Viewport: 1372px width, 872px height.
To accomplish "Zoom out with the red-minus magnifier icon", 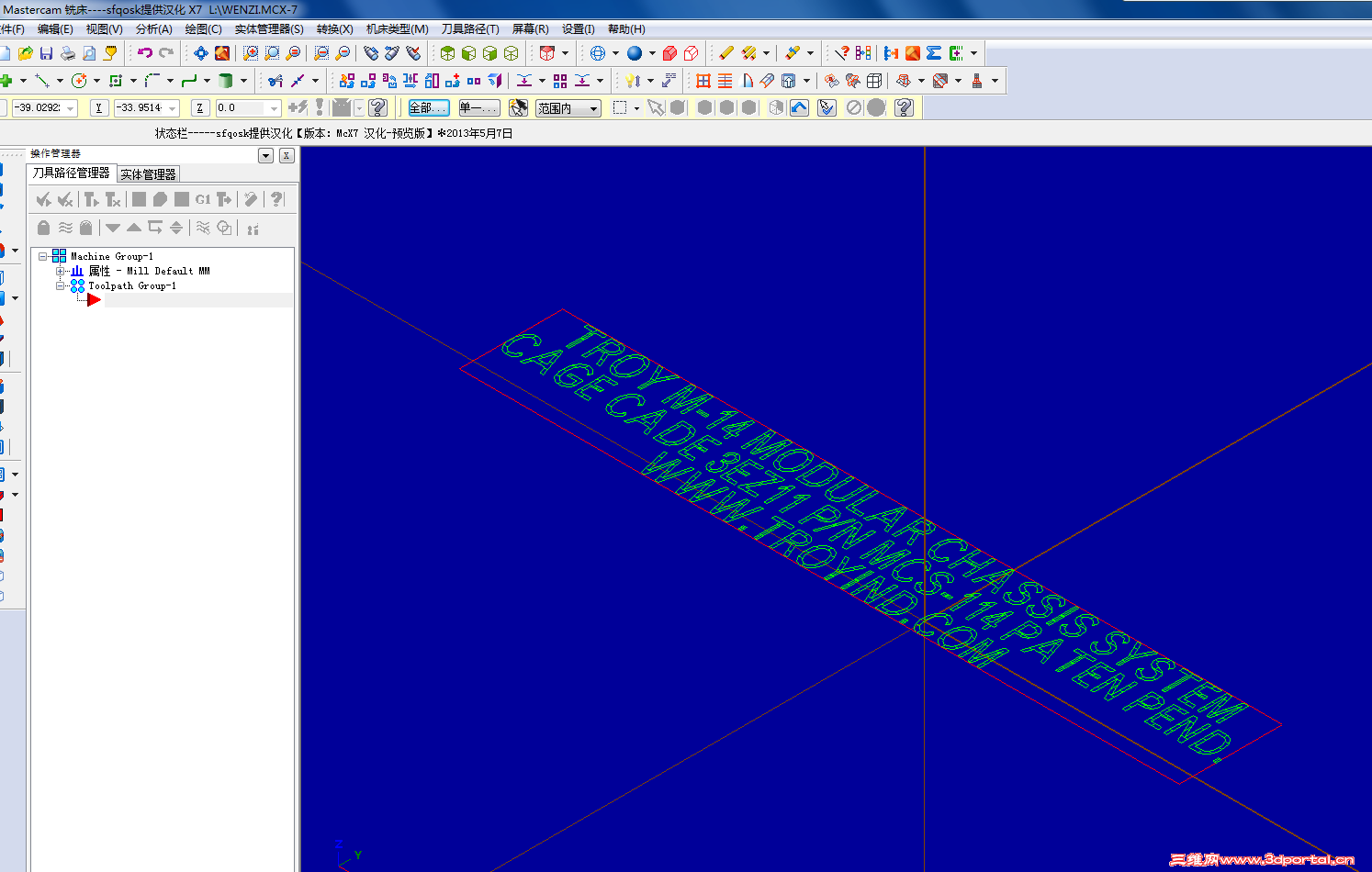I will coord(343,53).
